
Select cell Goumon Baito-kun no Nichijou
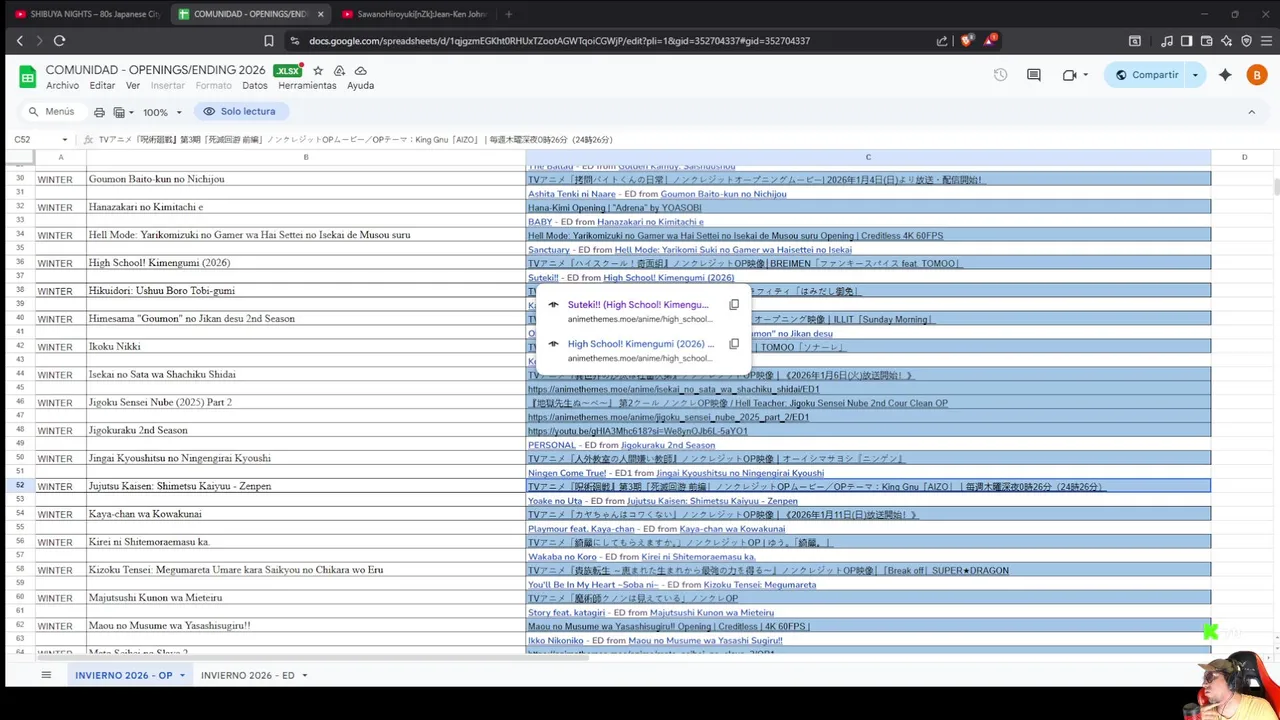coord(306,179)
